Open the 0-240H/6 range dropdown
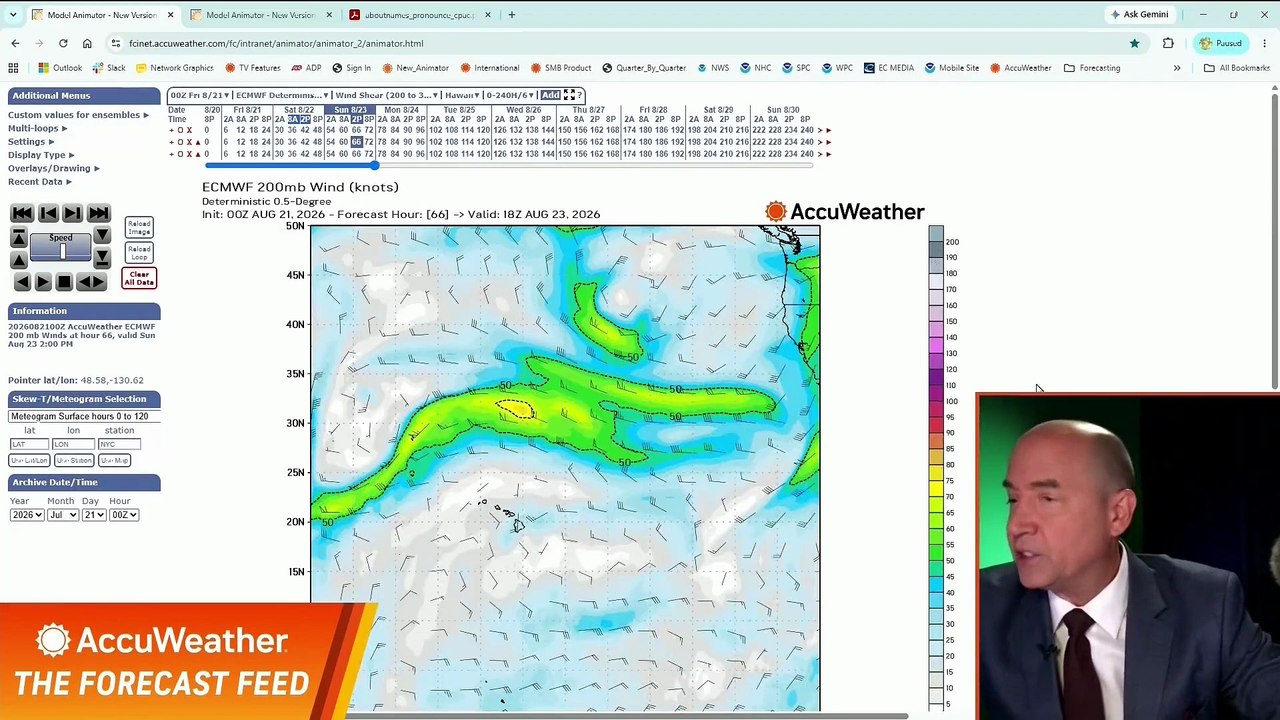Image resolution: width=1280 pixels, height=720 pixels. 510,95
